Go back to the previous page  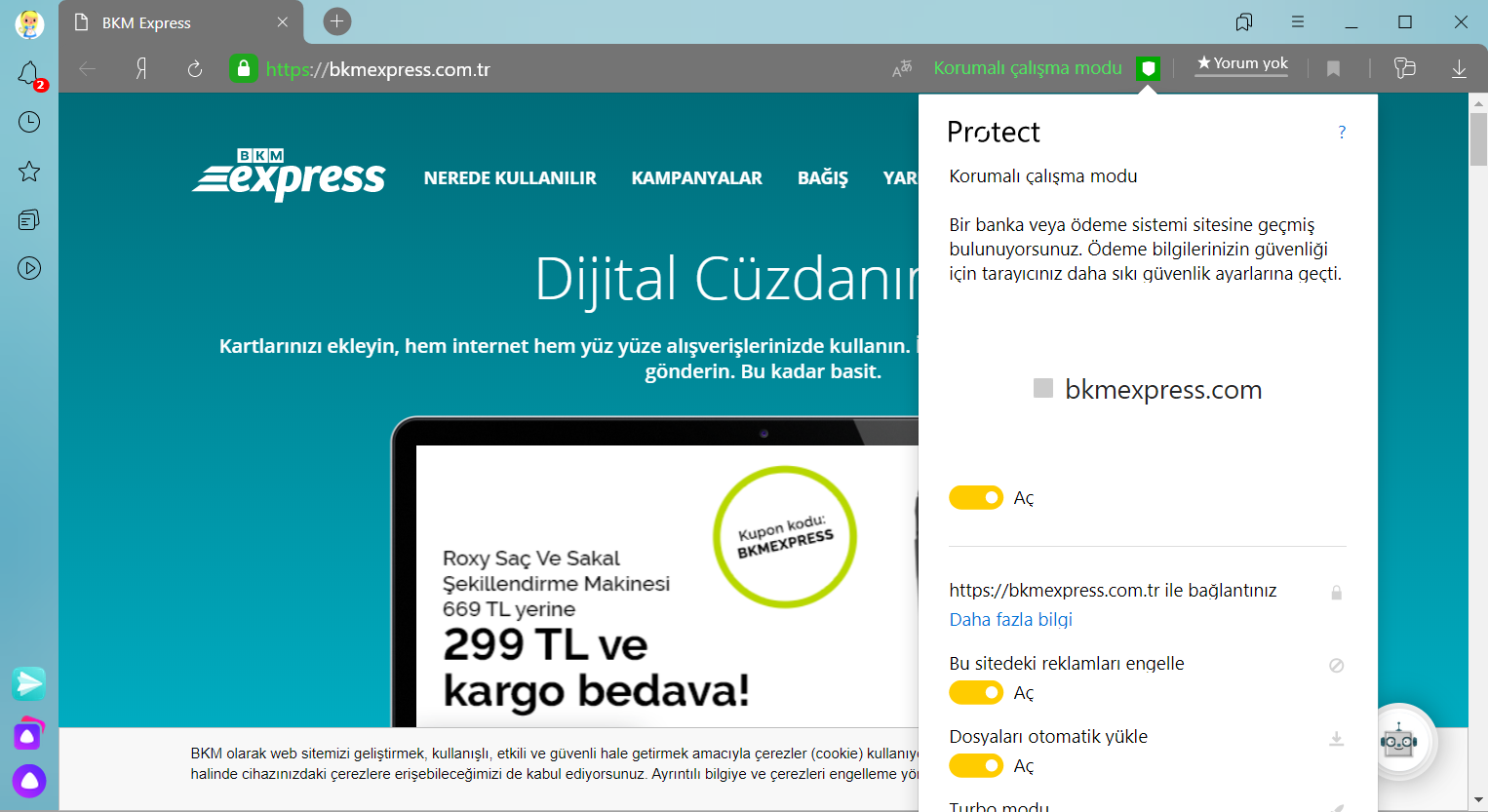coord(88,68)
